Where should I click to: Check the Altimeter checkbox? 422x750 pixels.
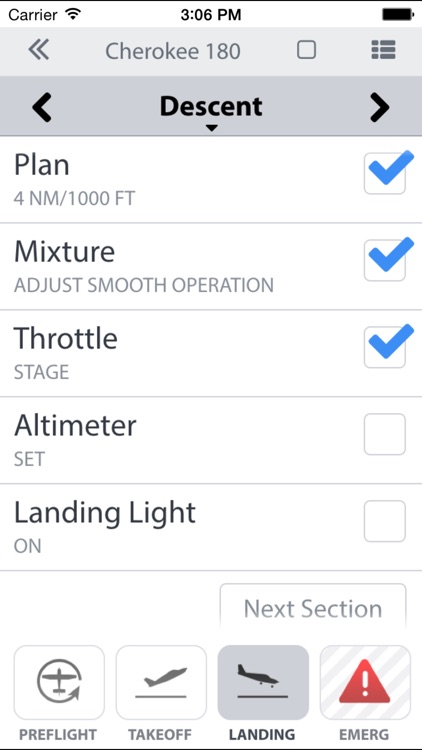click(385, 434)
